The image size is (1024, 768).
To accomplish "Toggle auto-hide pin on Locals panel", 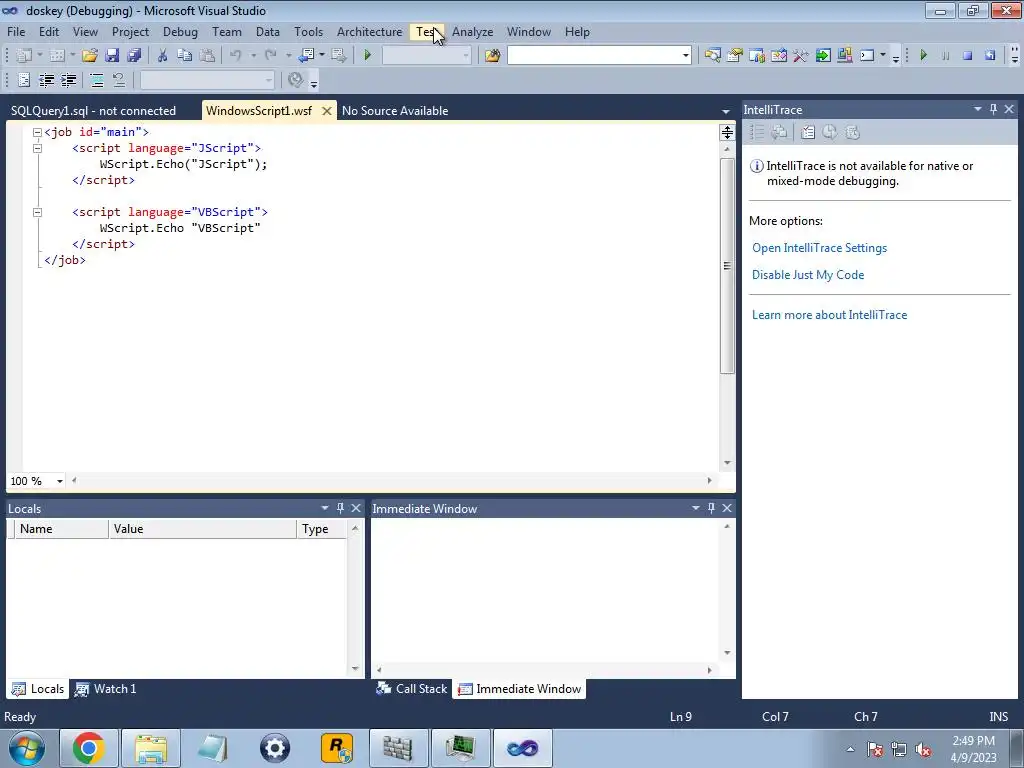I will (x=340, y=507).
